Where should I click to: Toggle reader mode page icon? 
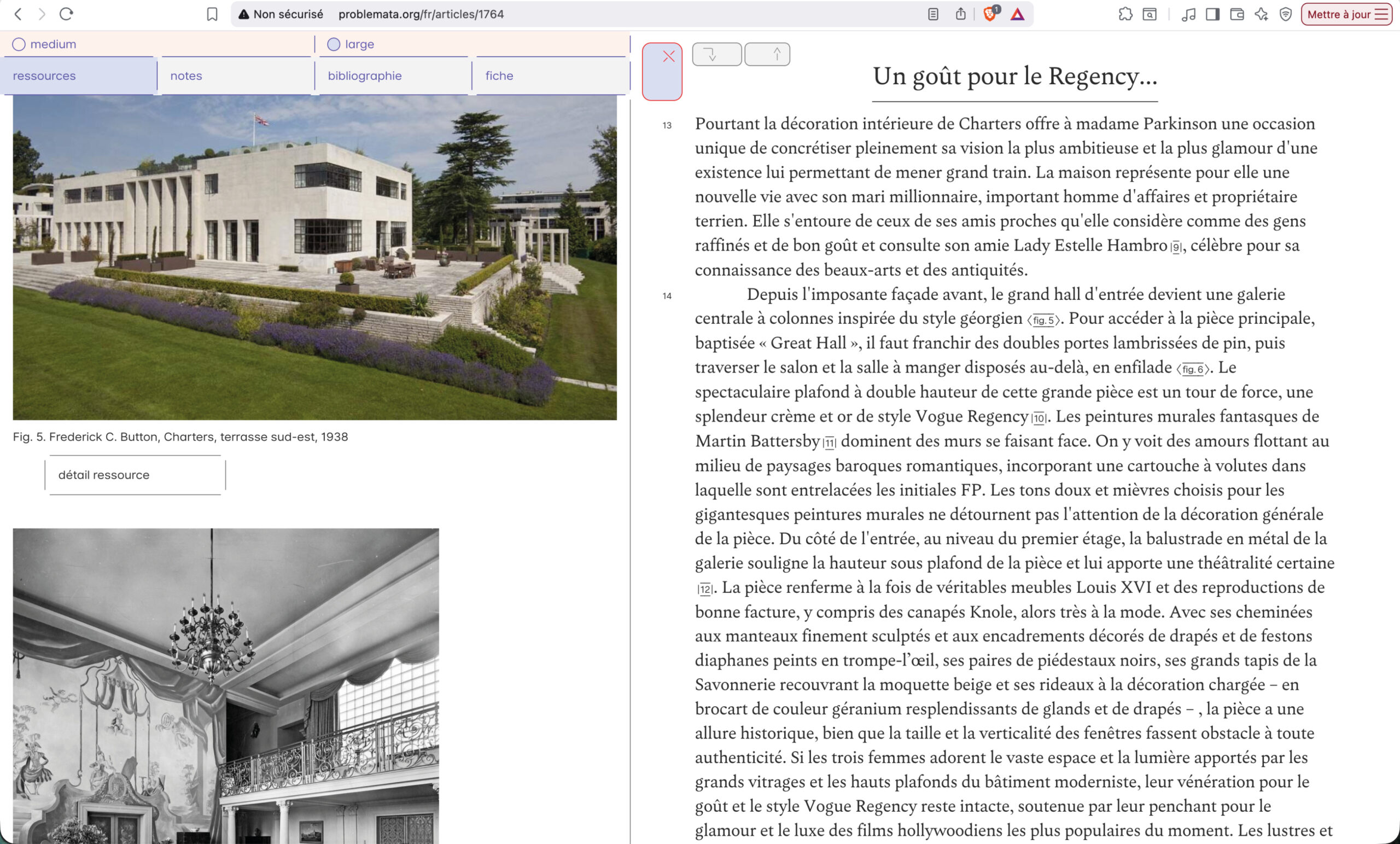pos(933,14)
